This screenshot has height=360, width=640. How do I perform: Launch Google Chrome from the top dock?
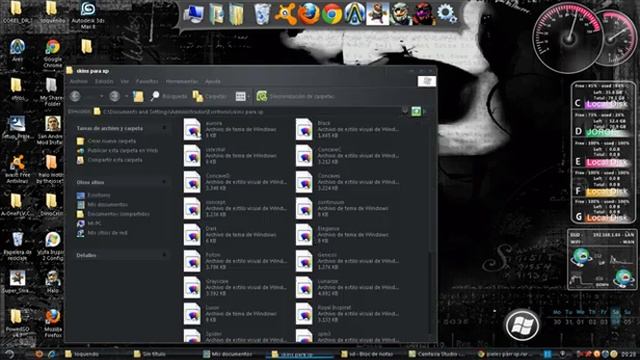click(332, 14)
